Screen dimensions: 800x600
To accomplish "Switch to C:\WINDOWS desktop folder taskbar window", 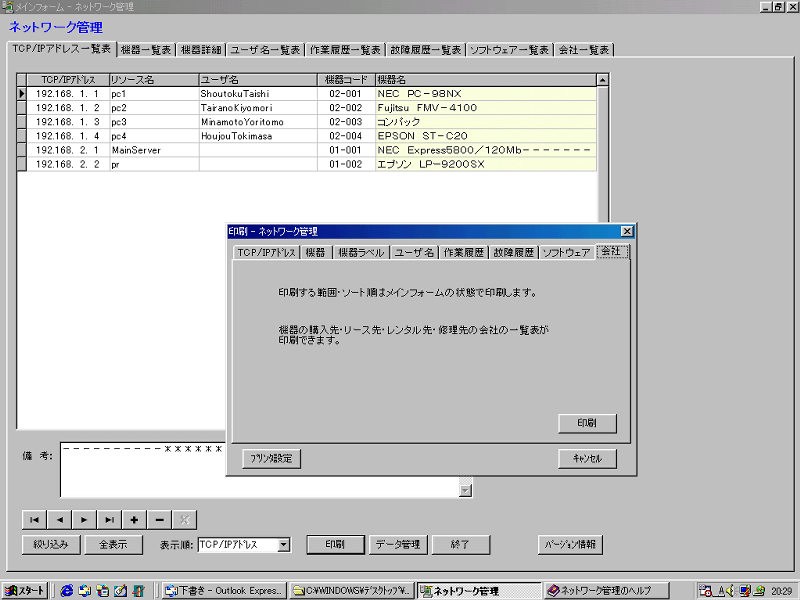I will coord(352,591).
